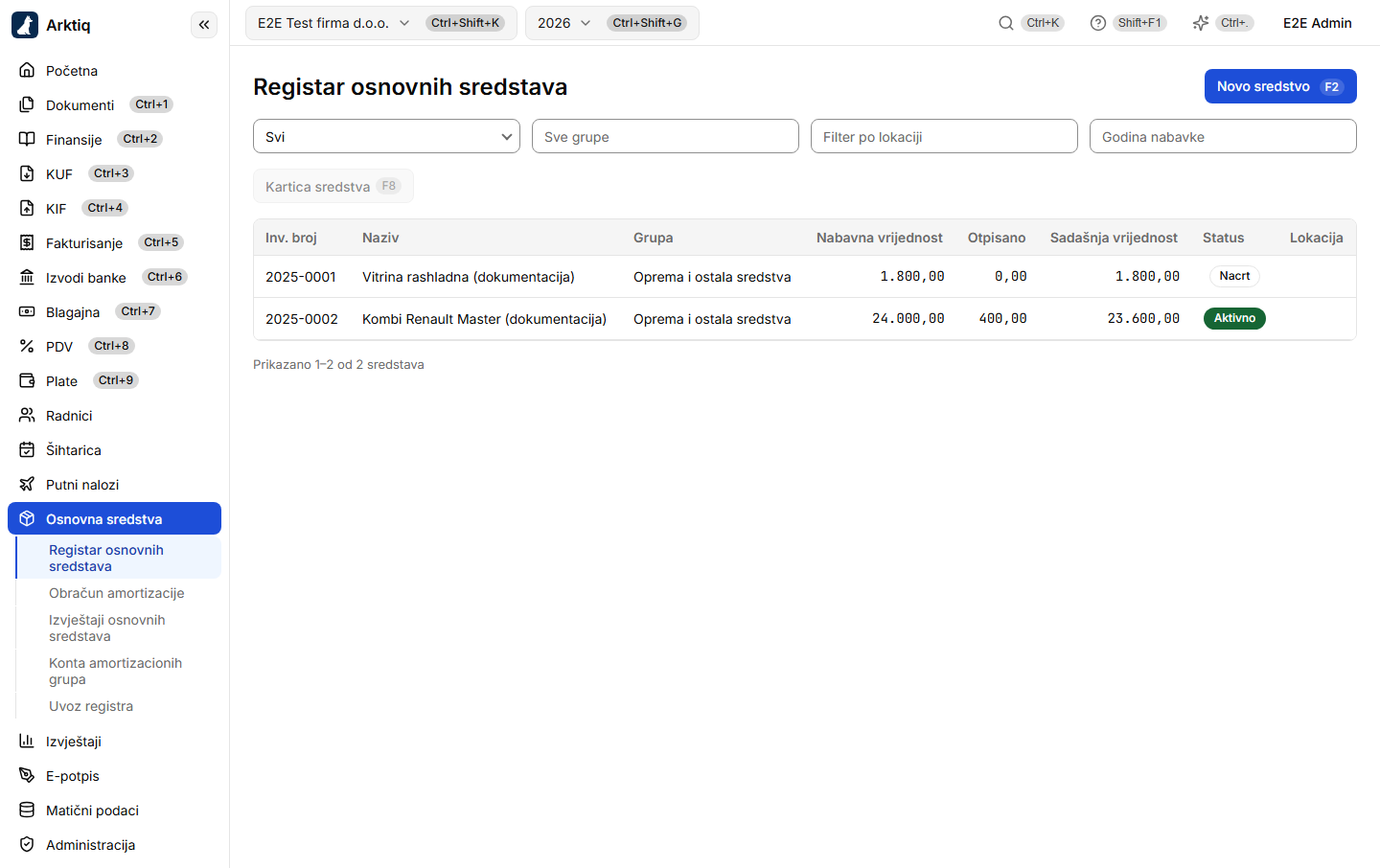Select row 2025-0001 inventory number
Image resolution: width=1380 pixels, height=868 pixels.
tap(301, 277)
